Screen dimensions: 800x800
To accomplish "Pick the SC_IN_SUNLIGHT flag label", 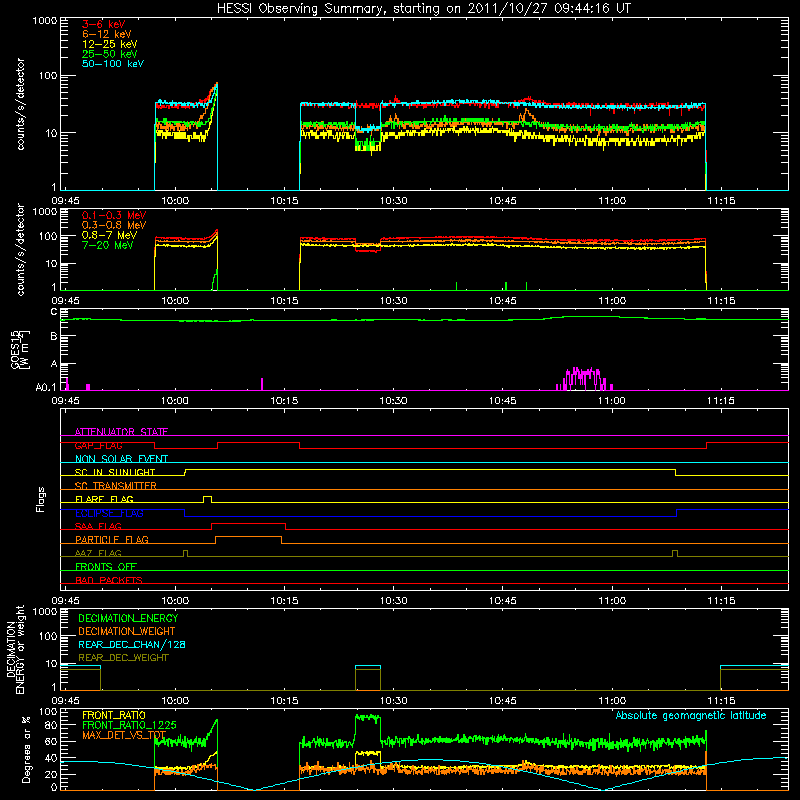I will tap(115, 472).
